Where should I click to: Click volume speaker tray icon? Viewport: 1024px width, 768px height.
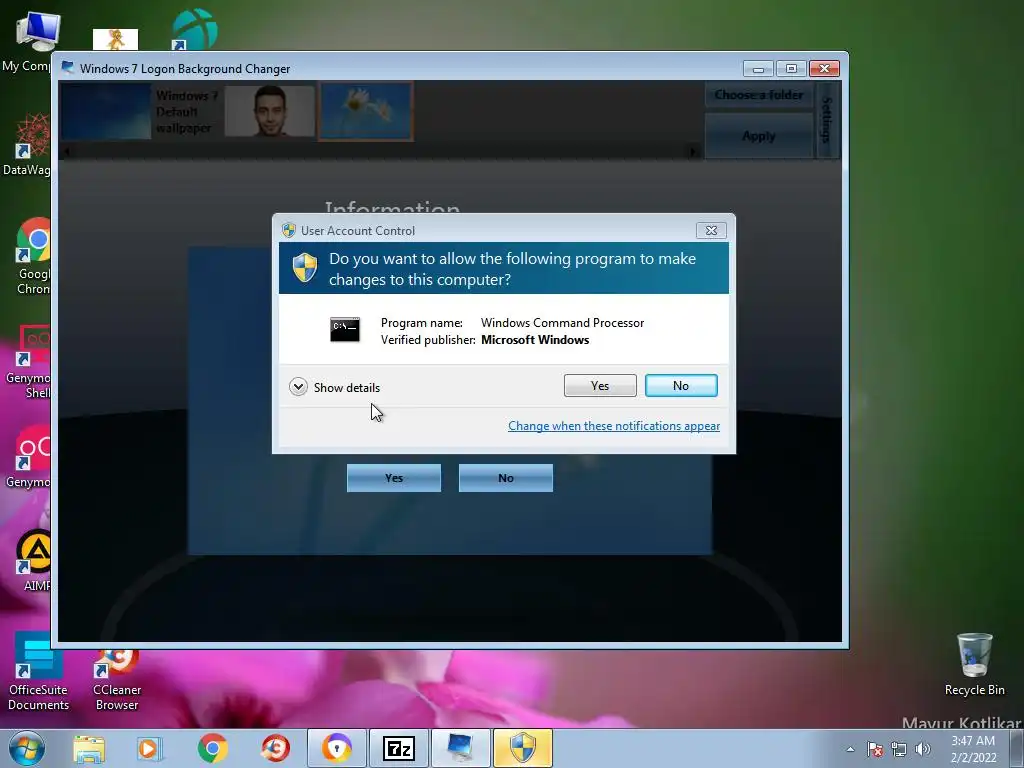tap(923, 749)
